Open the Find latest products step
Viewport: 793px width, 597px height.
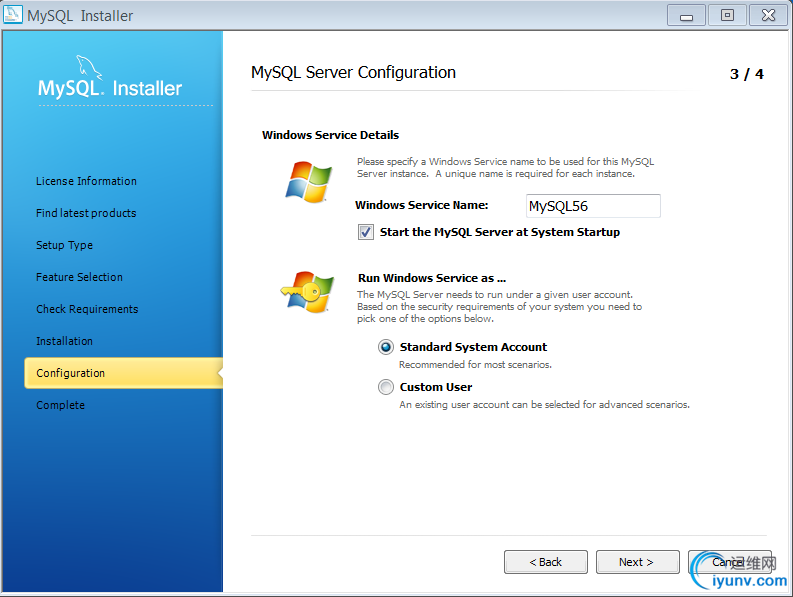point(86,213)
